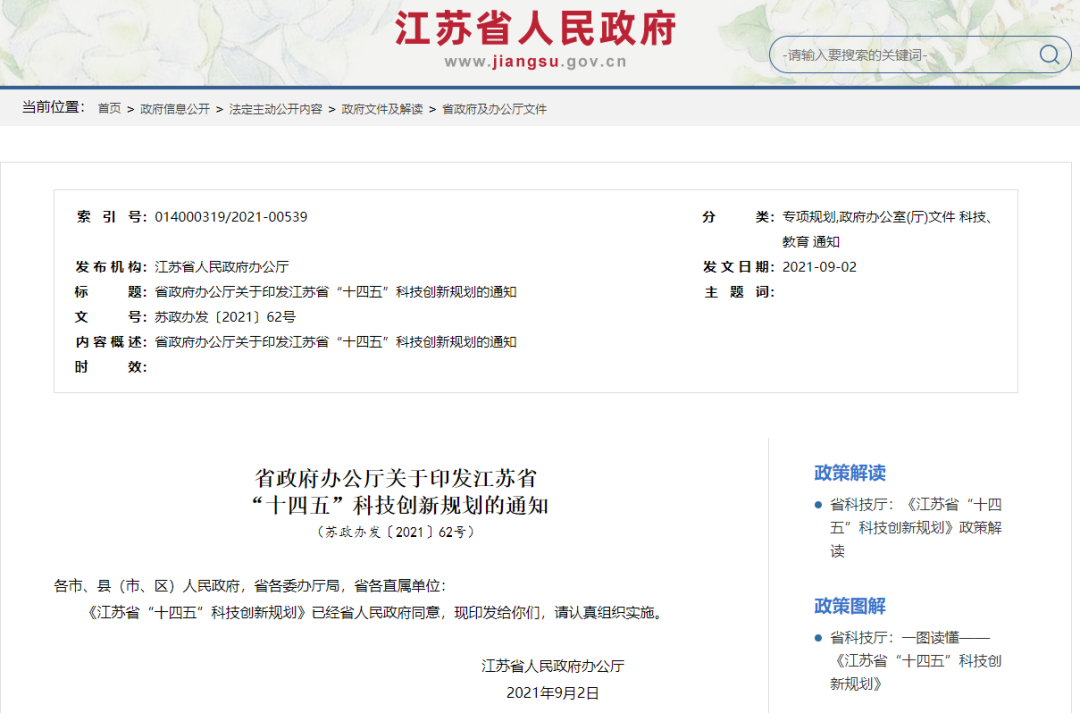Click the magnifier search icon
The image size is (1080, 713).
[1049, 55]
